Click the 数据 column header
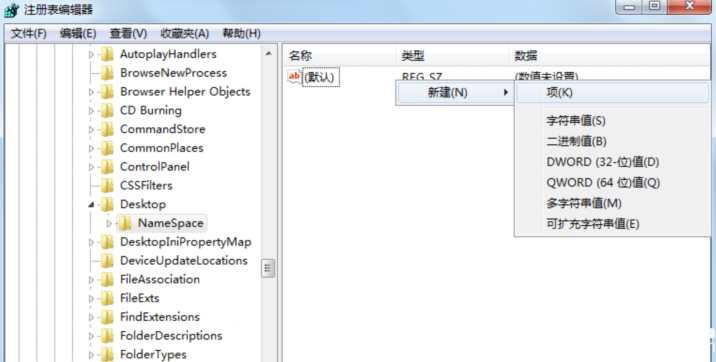Viewport: 716px width, 362px height. (x=609, y=56)
